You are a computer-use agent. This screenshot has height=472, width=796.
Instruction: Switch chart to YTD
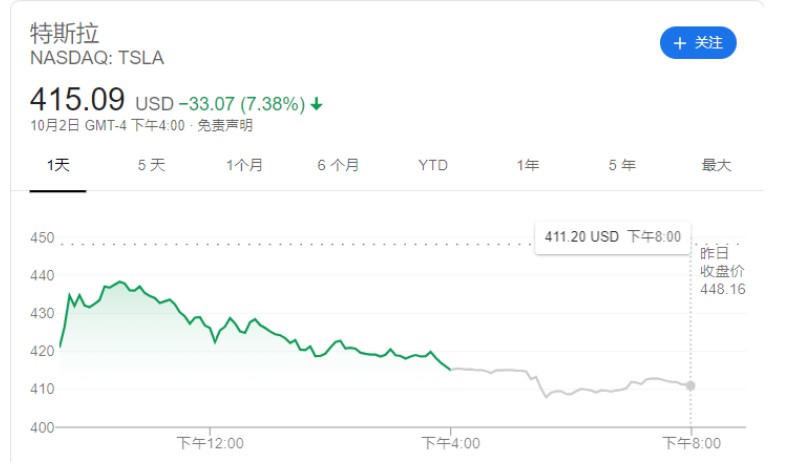[433, 166]
